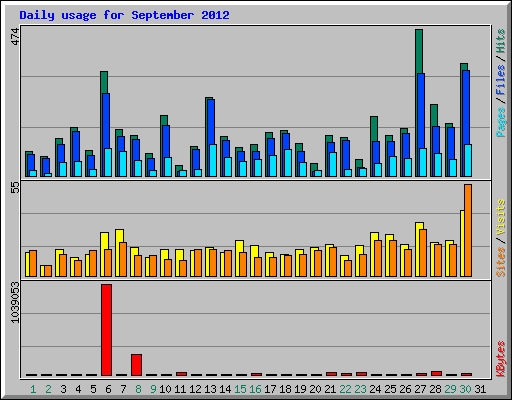The image size is (512, 400).
Task: Click the 1039053 KBytes axis label
Action: pyautogui.click(x=15, y=303)
